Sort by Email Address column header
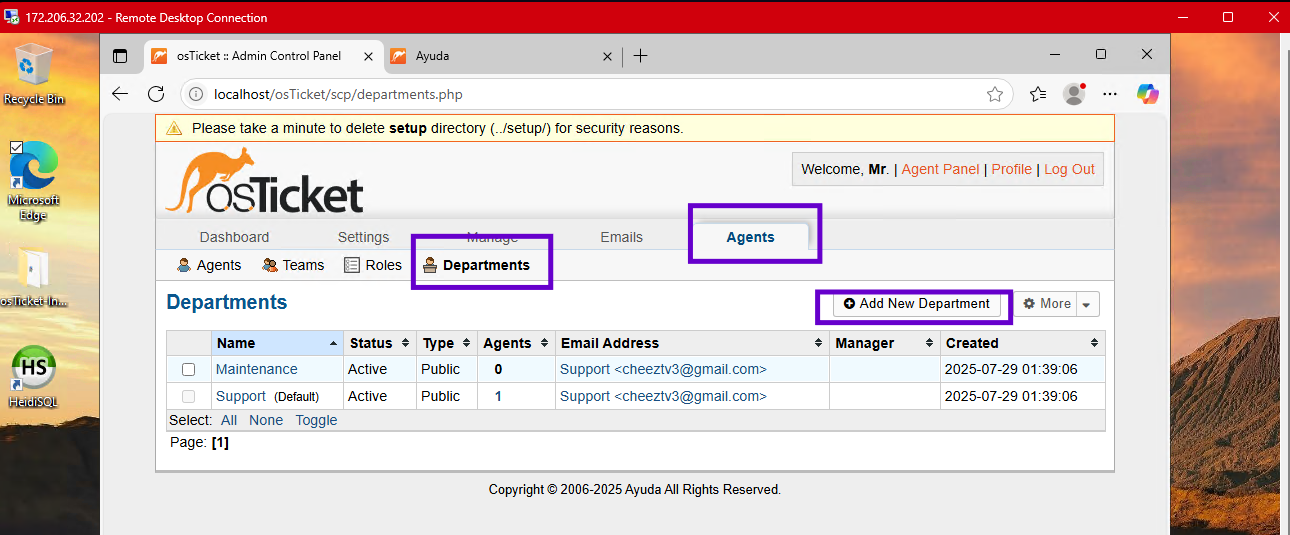1290x535 pixels. click(692, 343)
